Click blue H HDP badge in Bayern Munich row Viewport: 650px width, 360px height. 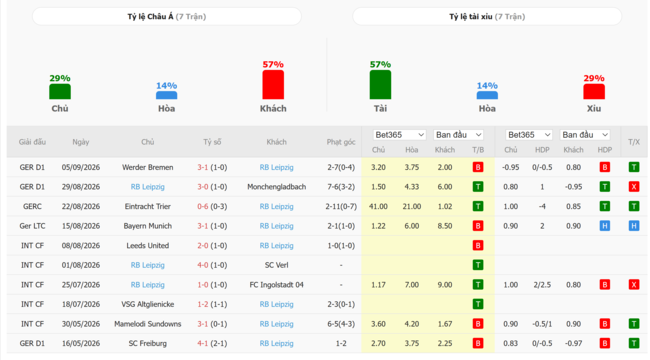(x=605, y=226)
